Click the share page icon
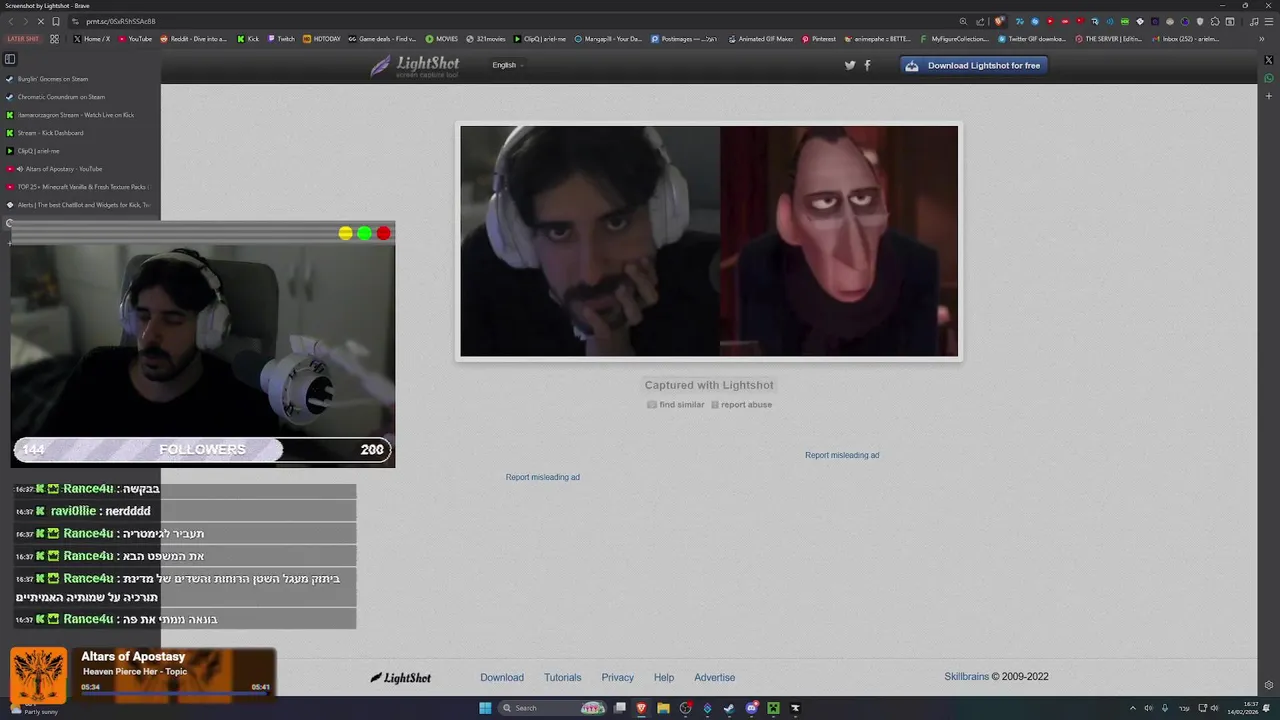This screenshot has height=720, width=1280. tap(980, 21)
